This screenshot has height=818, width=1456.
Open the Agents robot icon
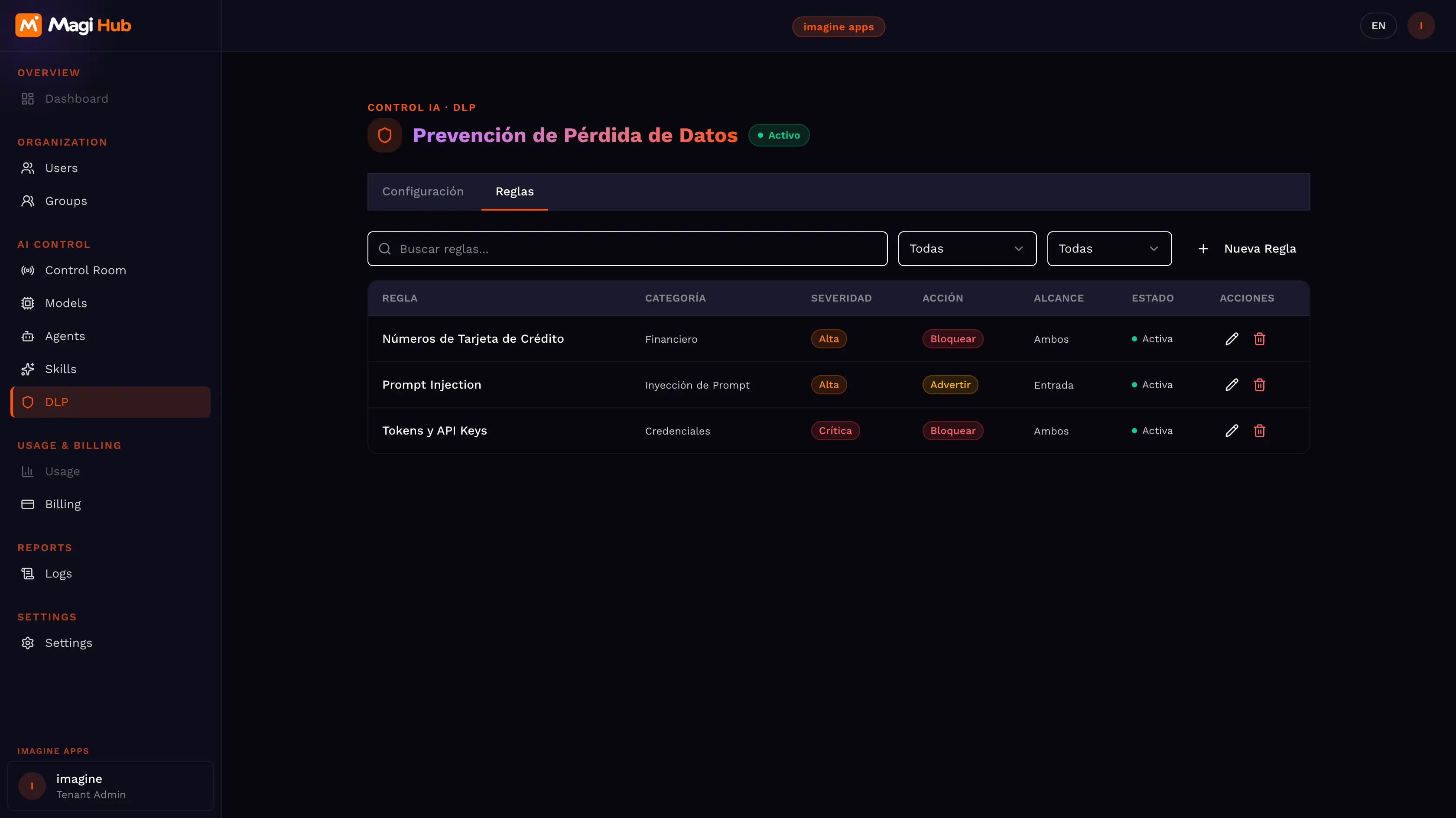tap(28, 336)
